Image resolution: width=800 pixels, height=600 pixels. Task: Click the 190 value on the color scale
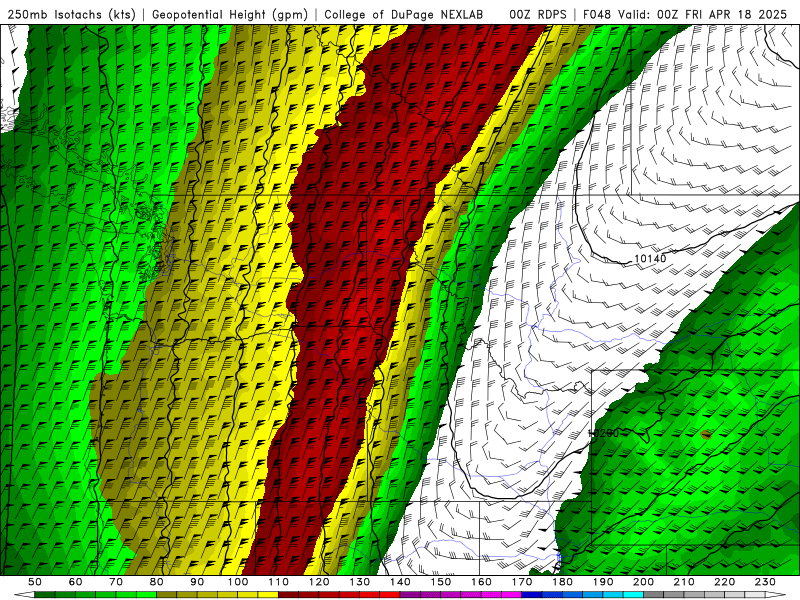click(x=603, y=582)
